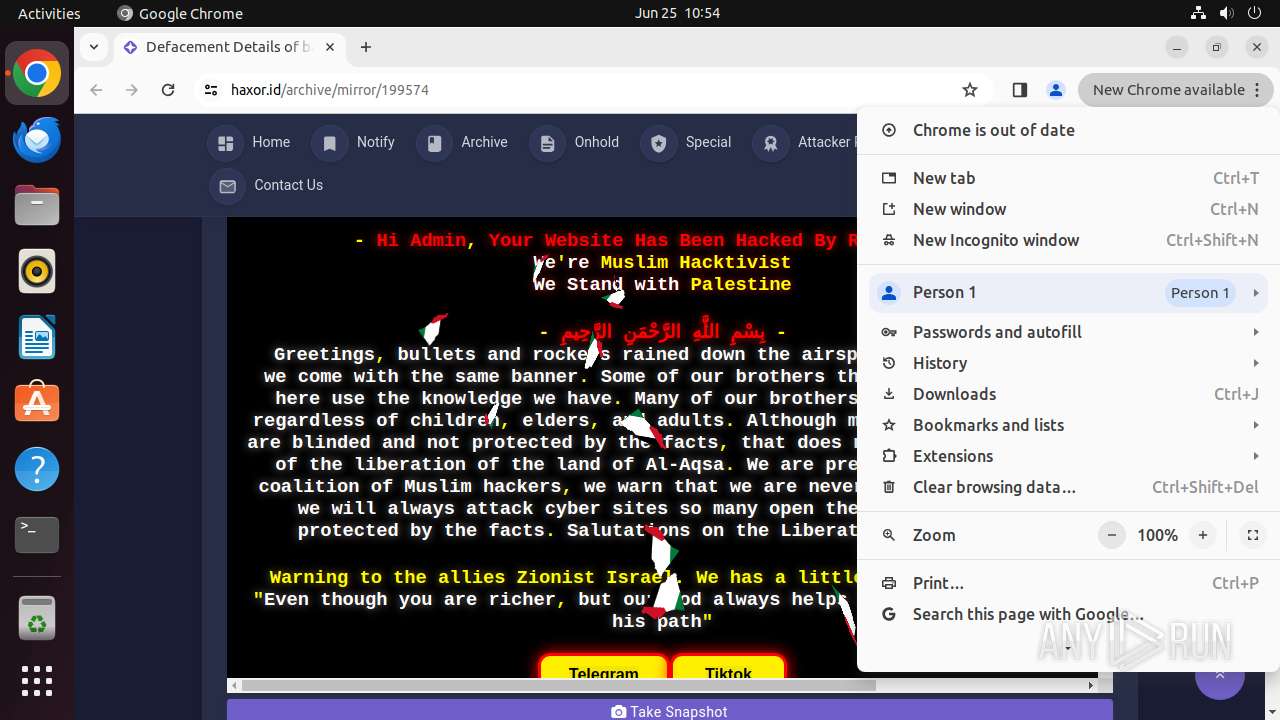The height and width of the screenshot is (720, 1280).
Task: Select Chrome is out of date entry
Action: tap(1068, 130)
